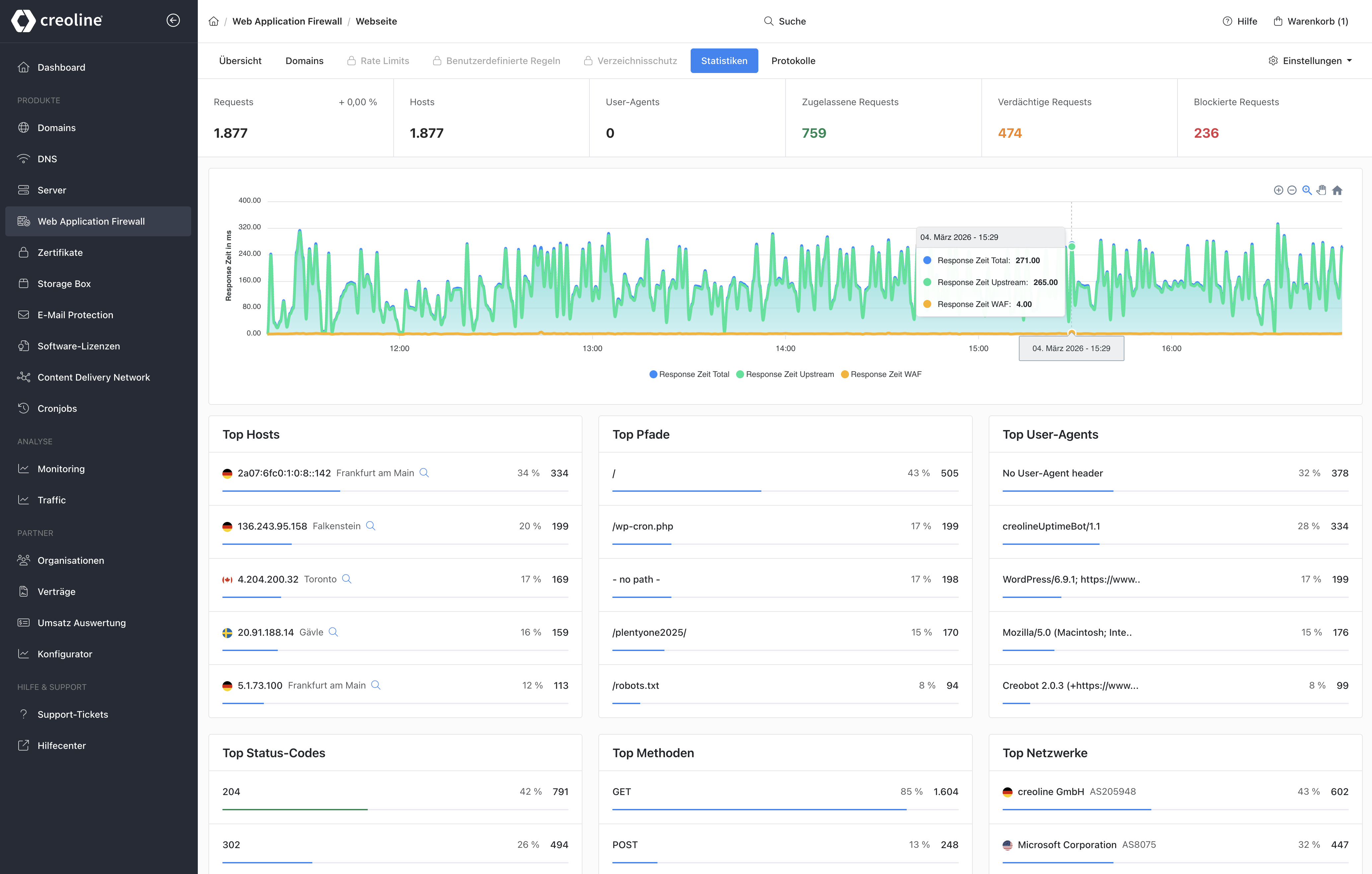Open the Einstellungen dropdown

pyautogui.click(x=1311, y=60)
